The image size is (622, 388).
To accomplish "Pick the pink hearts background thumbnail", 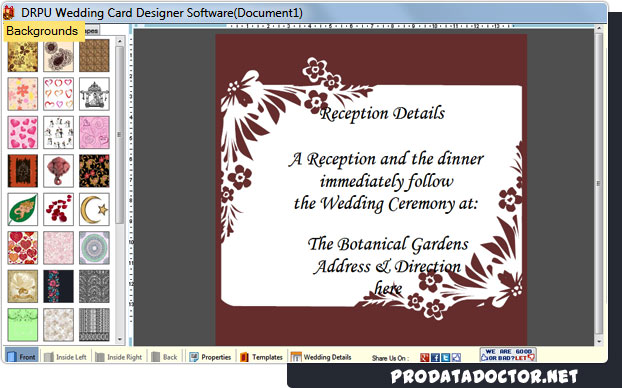I will pos(23,133).
